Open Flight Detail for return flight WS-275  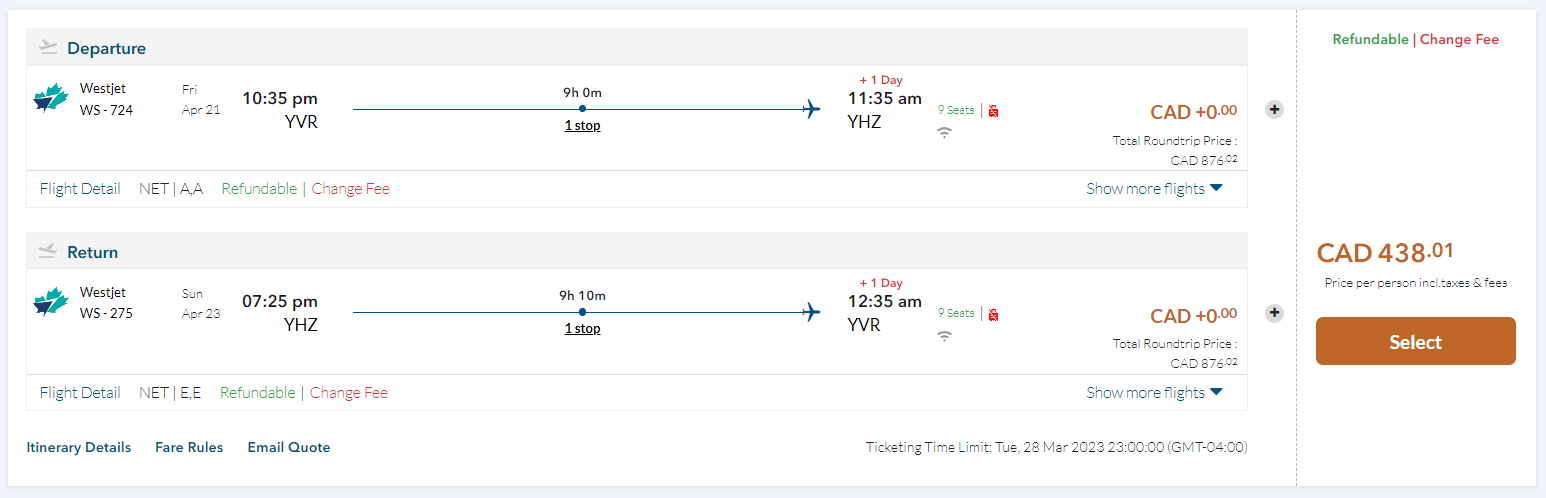point(80,393)
